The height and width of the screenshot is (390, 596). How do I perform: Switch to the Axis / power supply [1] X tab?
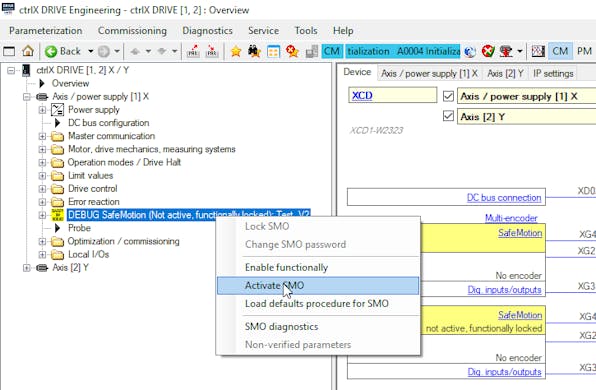tap(429, 73)
